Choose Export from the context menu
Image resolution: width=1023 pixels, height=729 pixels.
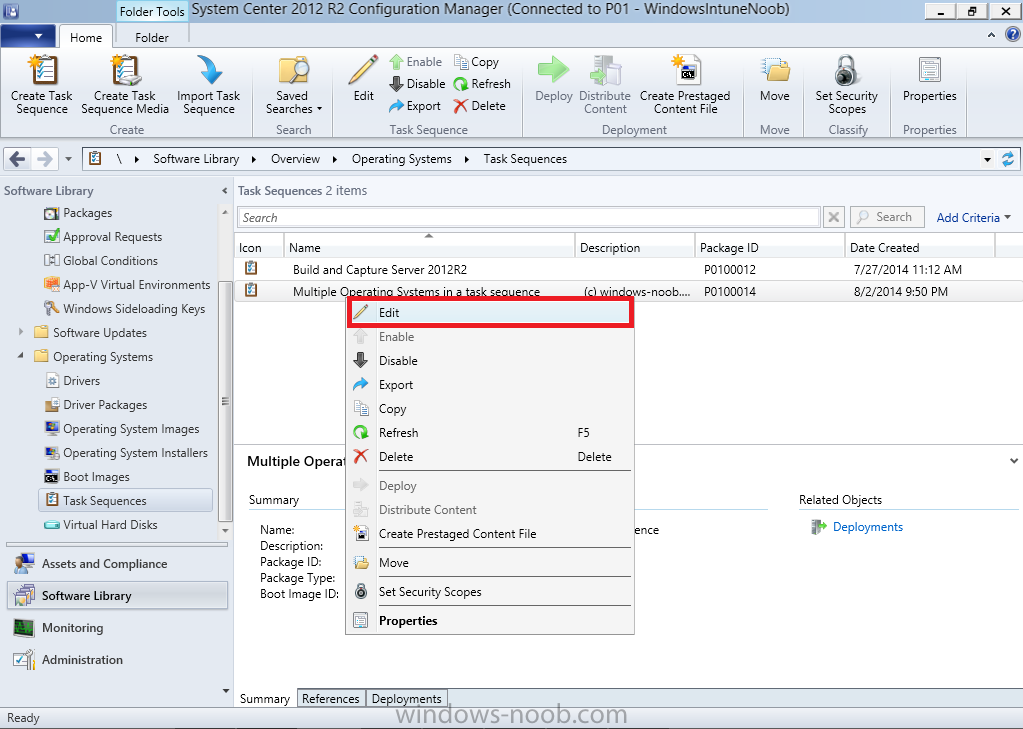490,385
